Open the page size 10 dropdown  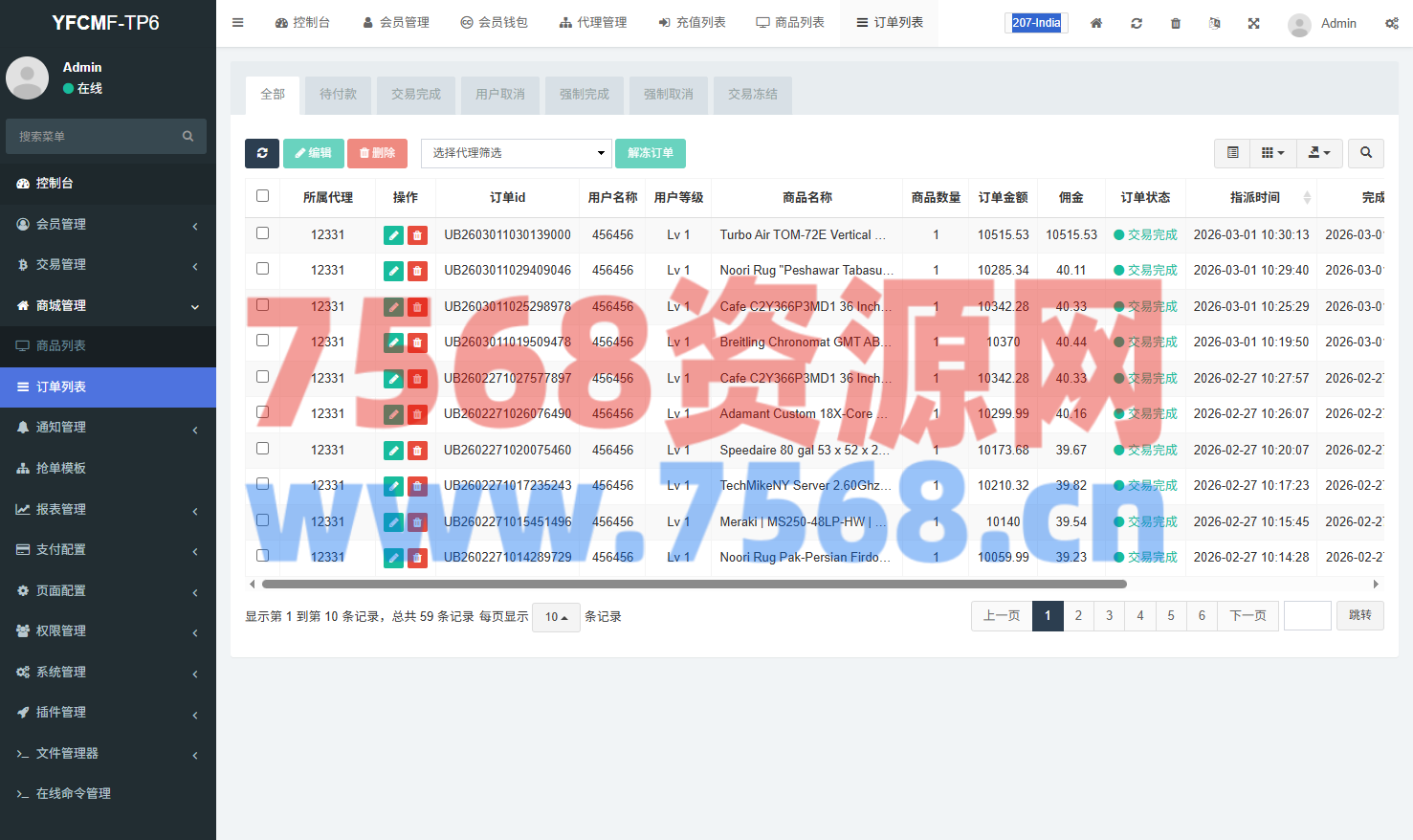(556, 617)
